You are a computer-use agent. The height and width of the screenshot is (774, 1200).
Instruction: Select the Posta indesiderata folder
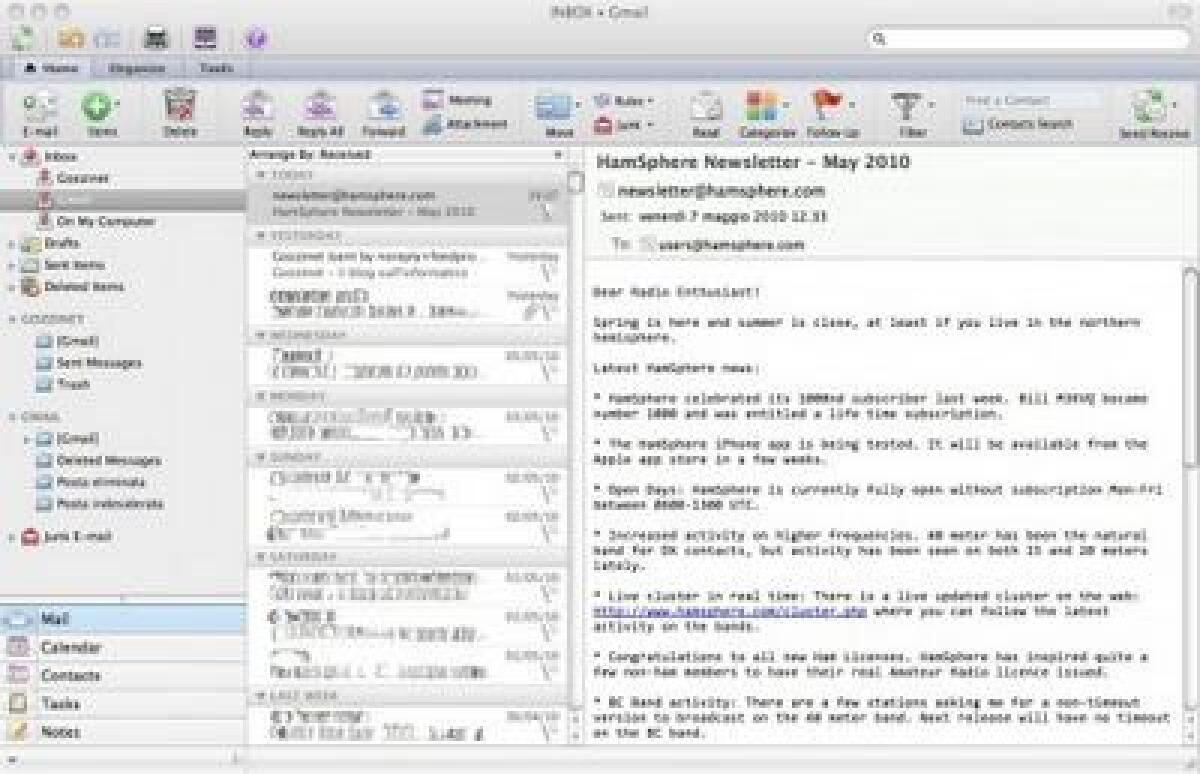pos(122,504)
